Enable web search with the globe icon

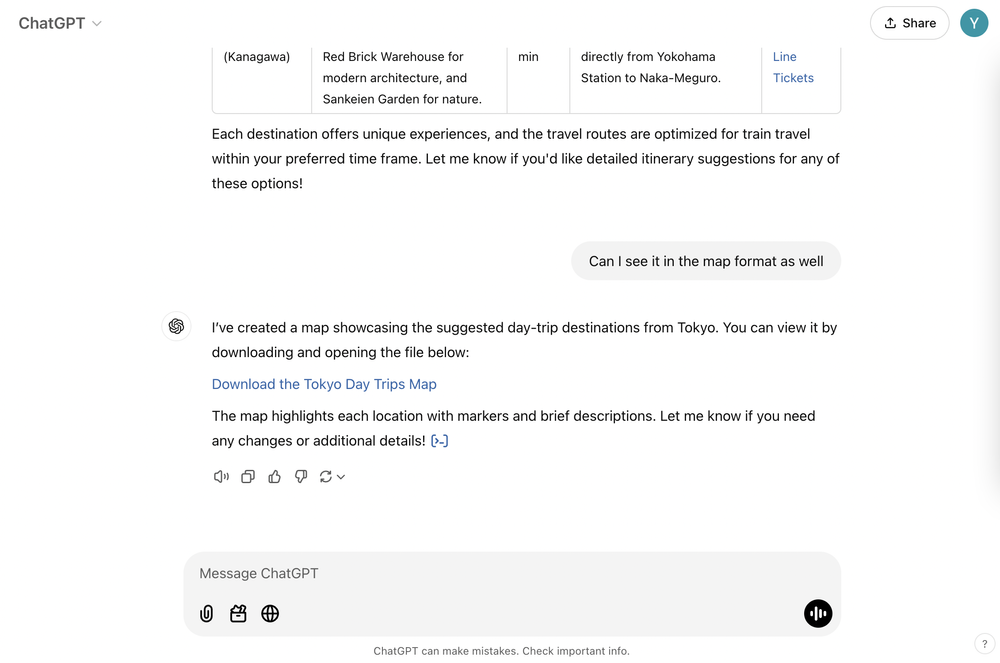[x=270, y=613]
